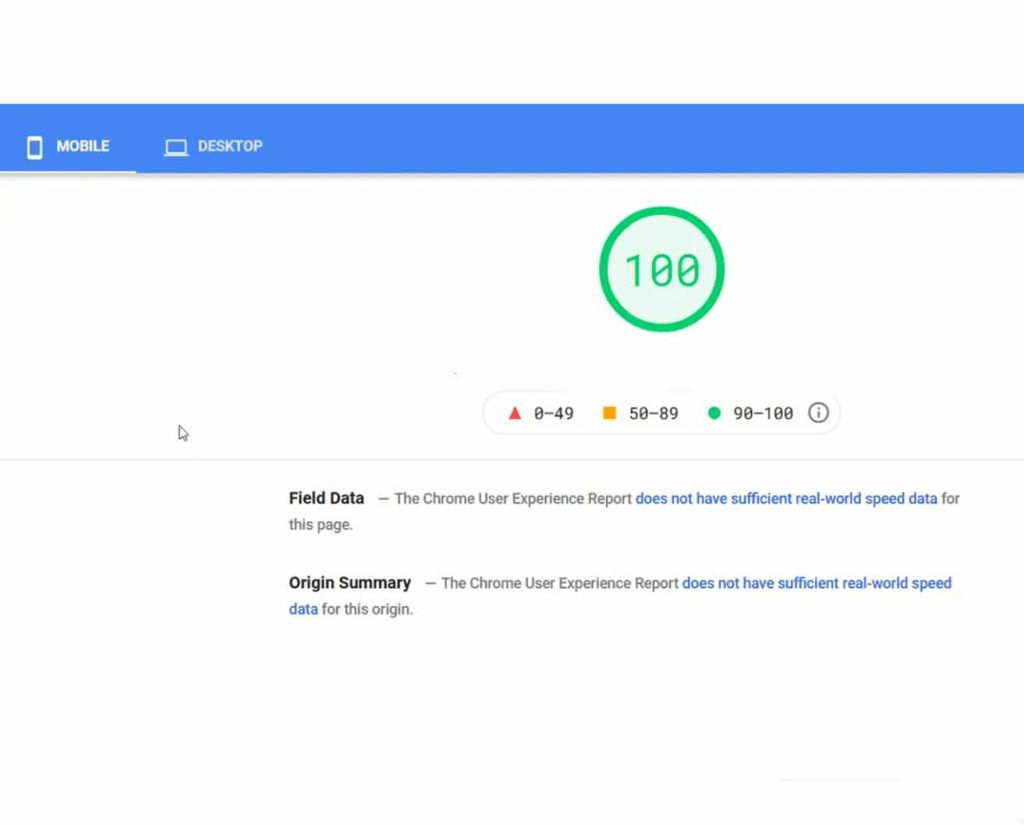
Task: Click the red triangle legend icon
Action: [x=515, y=413]
